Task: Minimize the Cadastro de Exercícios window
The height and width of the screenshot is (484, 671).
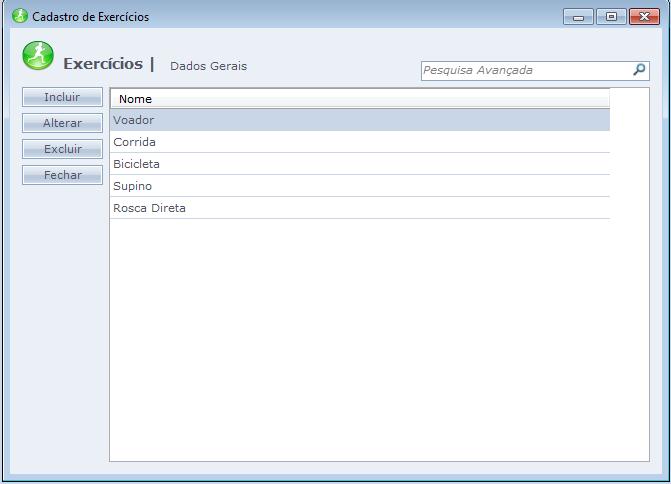Action: pyautogui.click(x=578, y=17)
